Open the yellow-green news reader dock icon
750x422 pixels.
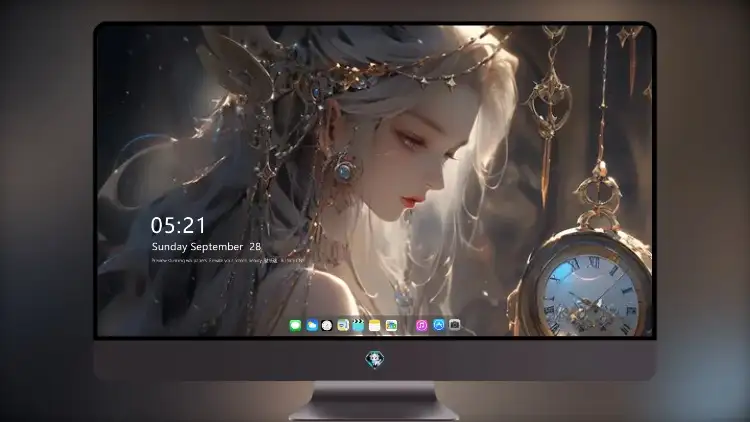tap(342, 326)
